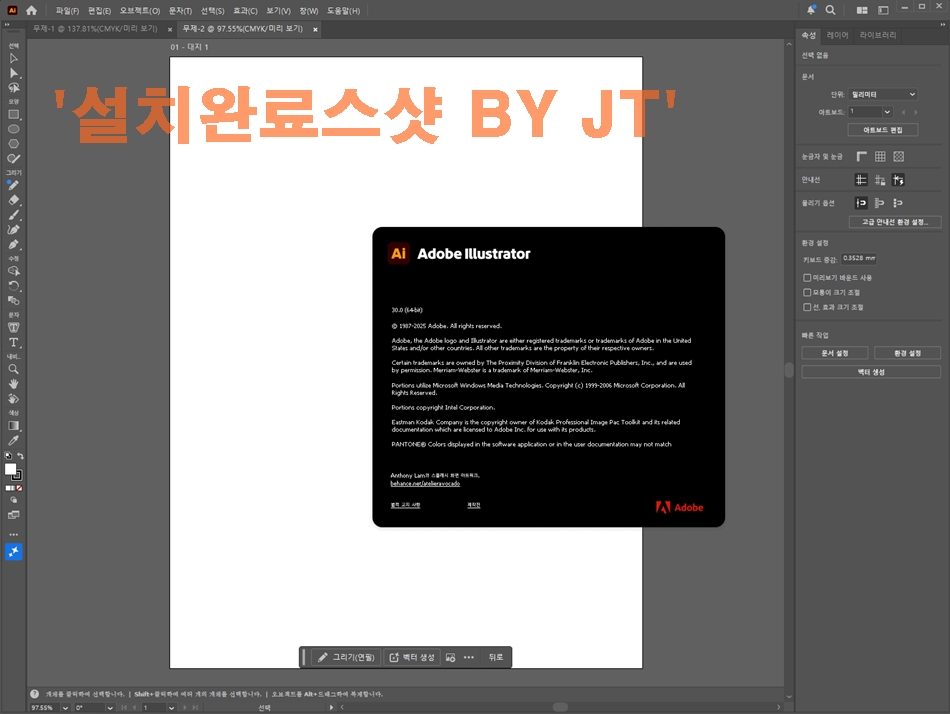Screen dimensions: 950x714
Task: Select the Type tool
Action: pos(14,342)
